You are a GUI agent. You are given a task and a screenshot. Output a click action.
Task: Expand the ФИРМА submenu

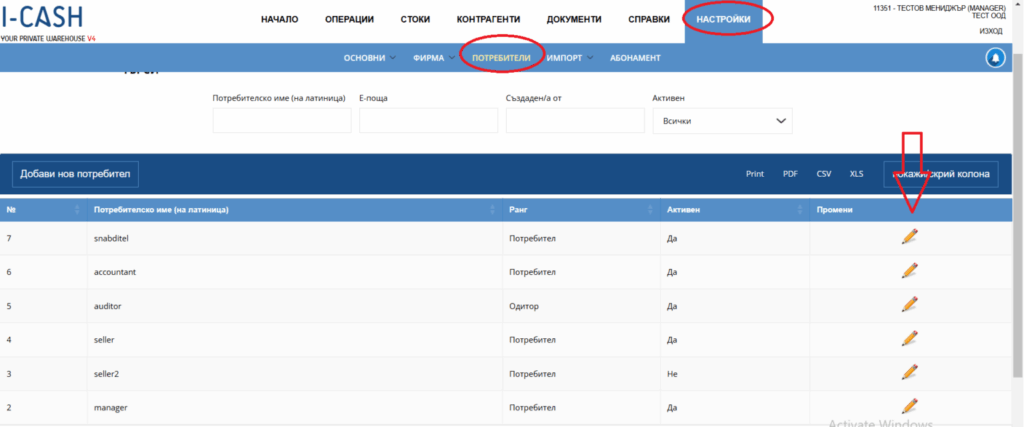pos(433,58)
